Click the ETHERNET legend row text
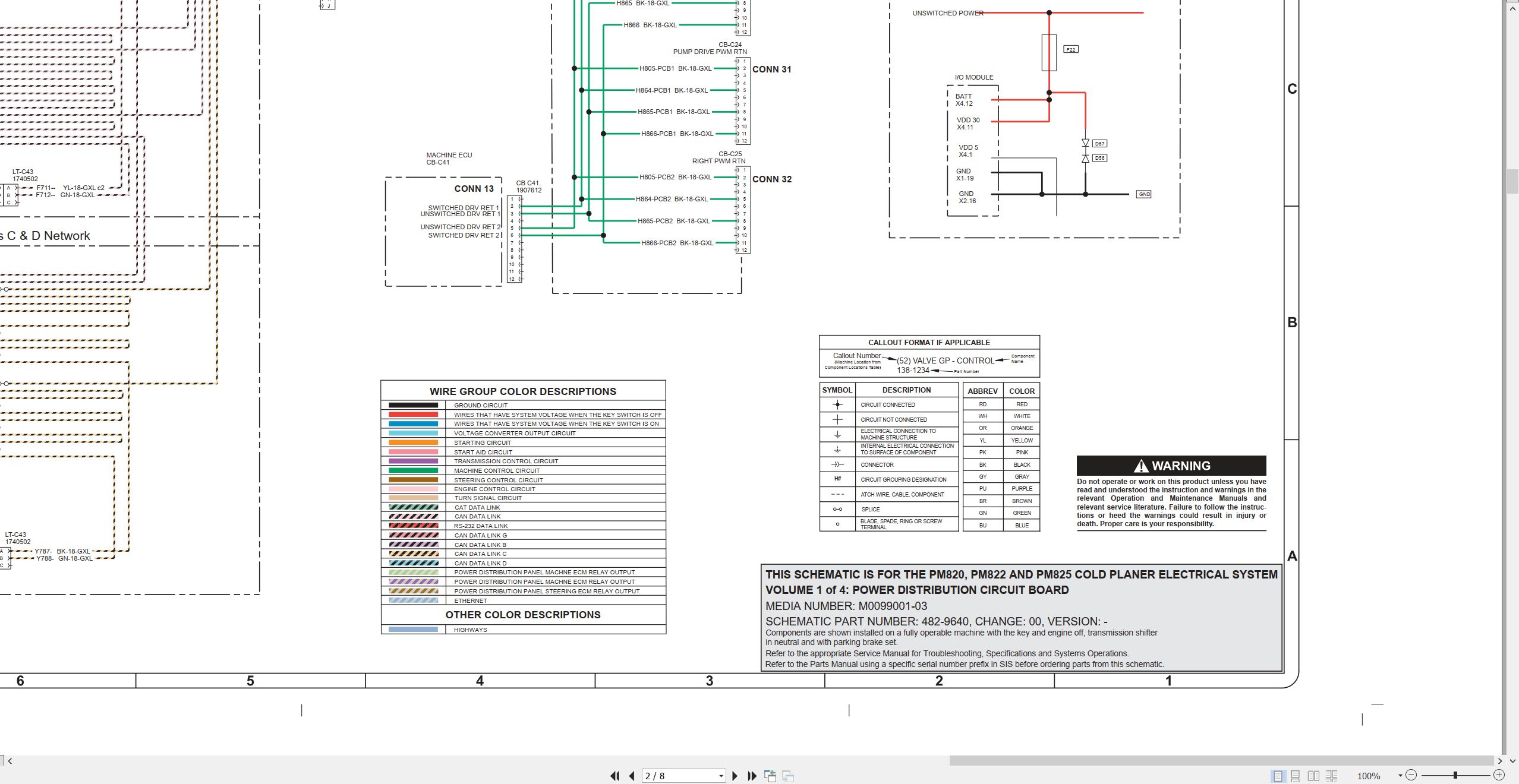 tap(470, 601)
